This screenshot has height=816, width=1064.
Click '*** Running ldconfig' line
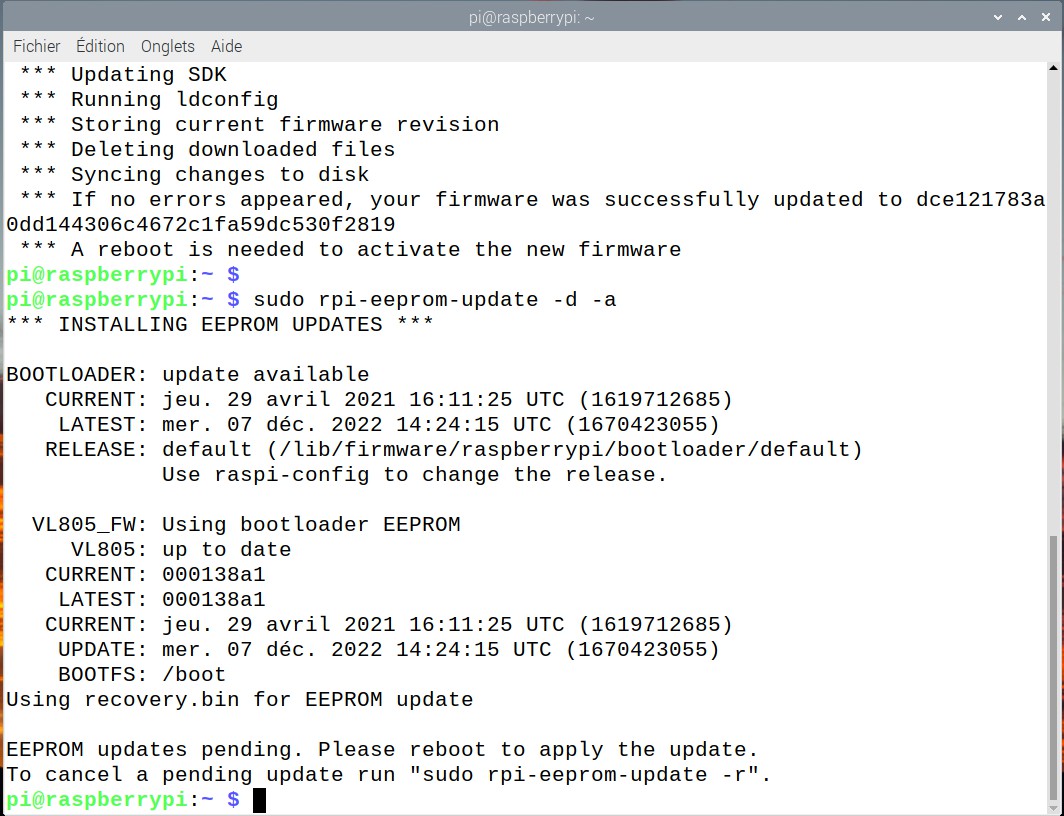149,100
